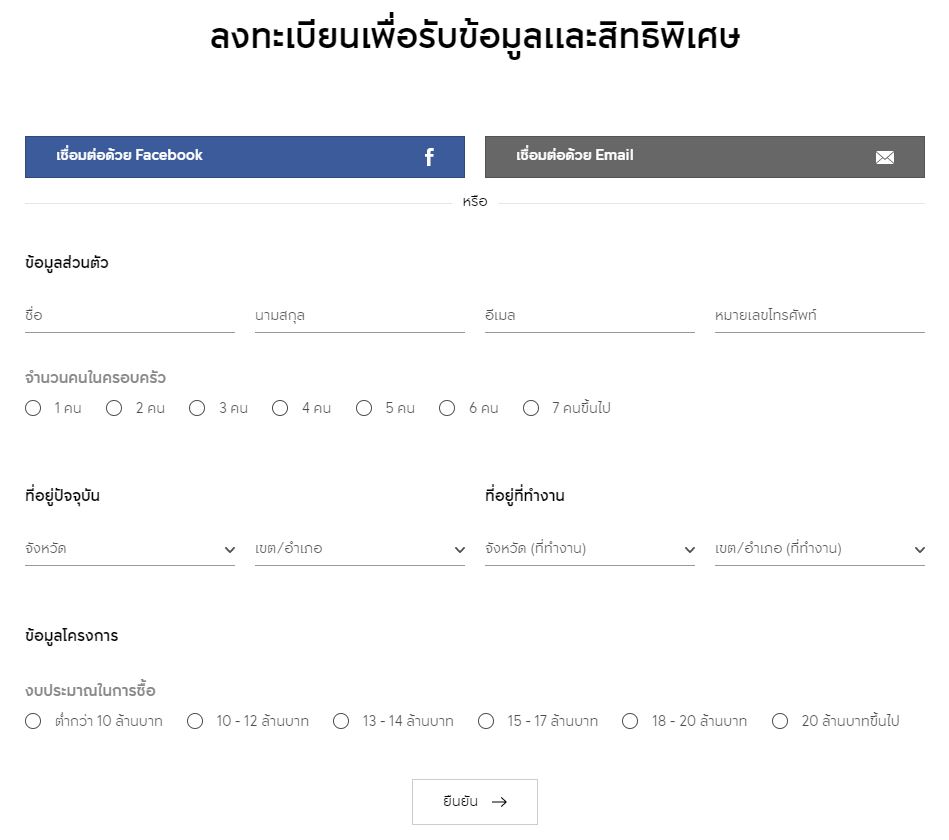This screenshot has height=840, width=949.
Task: Click the Facebook logo icon
Action: [429, 157]
